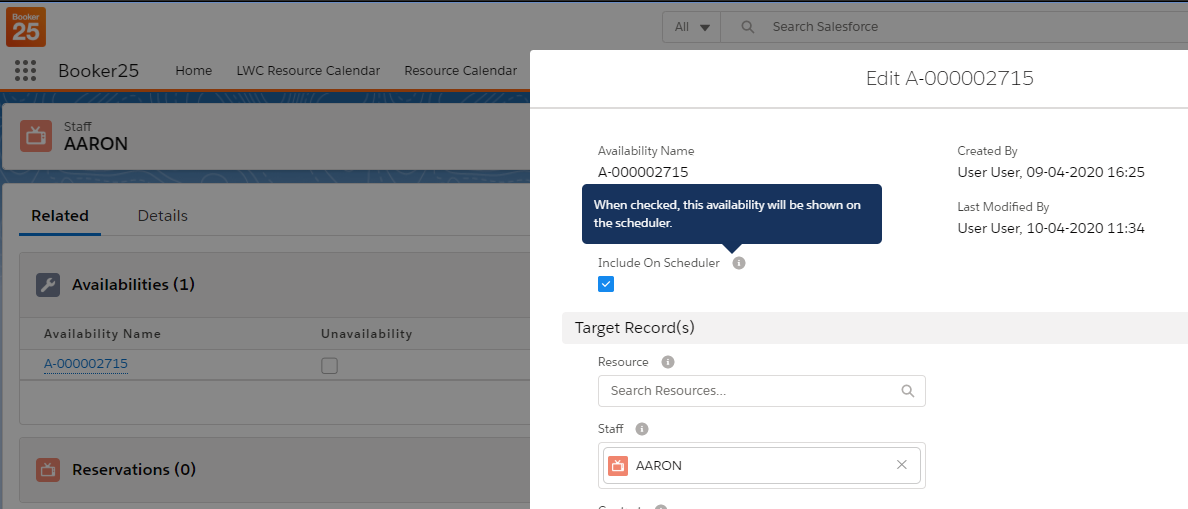This screenshot has height=509, width=1188.
Task: Click the info icon beside Include On Scheduler
Action: point(738,263)
